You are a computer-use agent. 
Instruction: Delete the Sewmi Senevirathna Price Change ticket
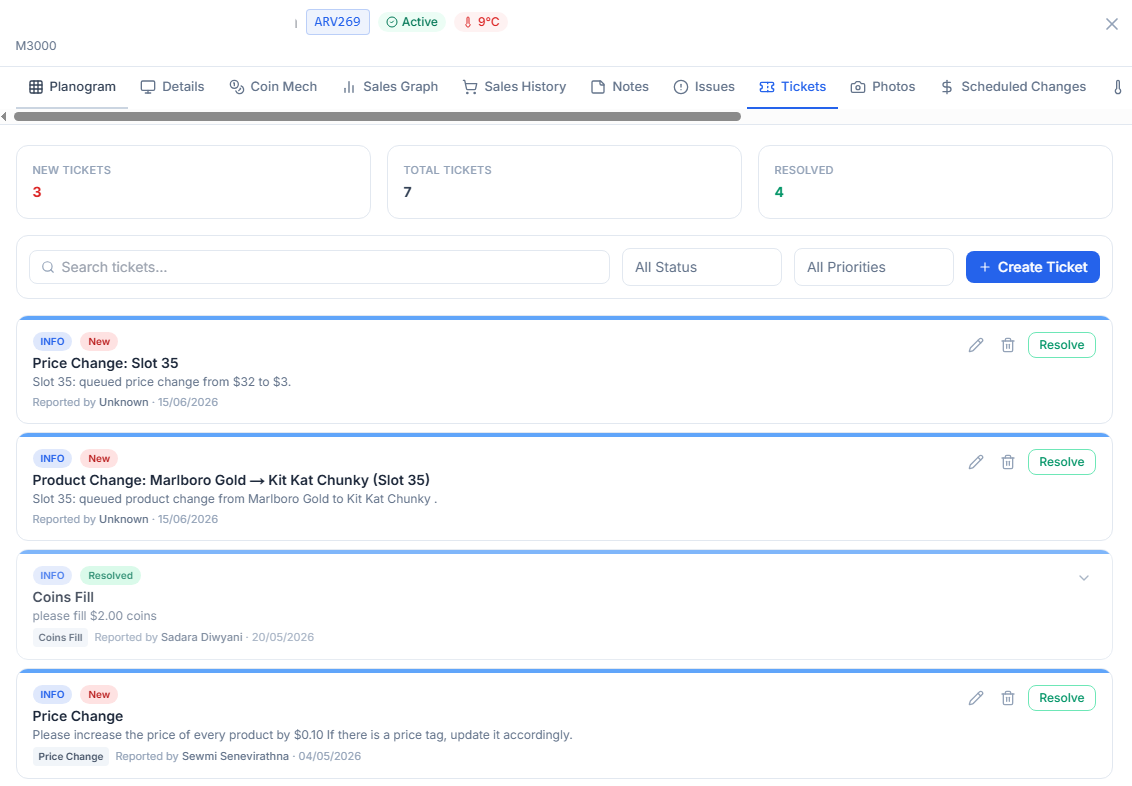[x=1008, y=698]
